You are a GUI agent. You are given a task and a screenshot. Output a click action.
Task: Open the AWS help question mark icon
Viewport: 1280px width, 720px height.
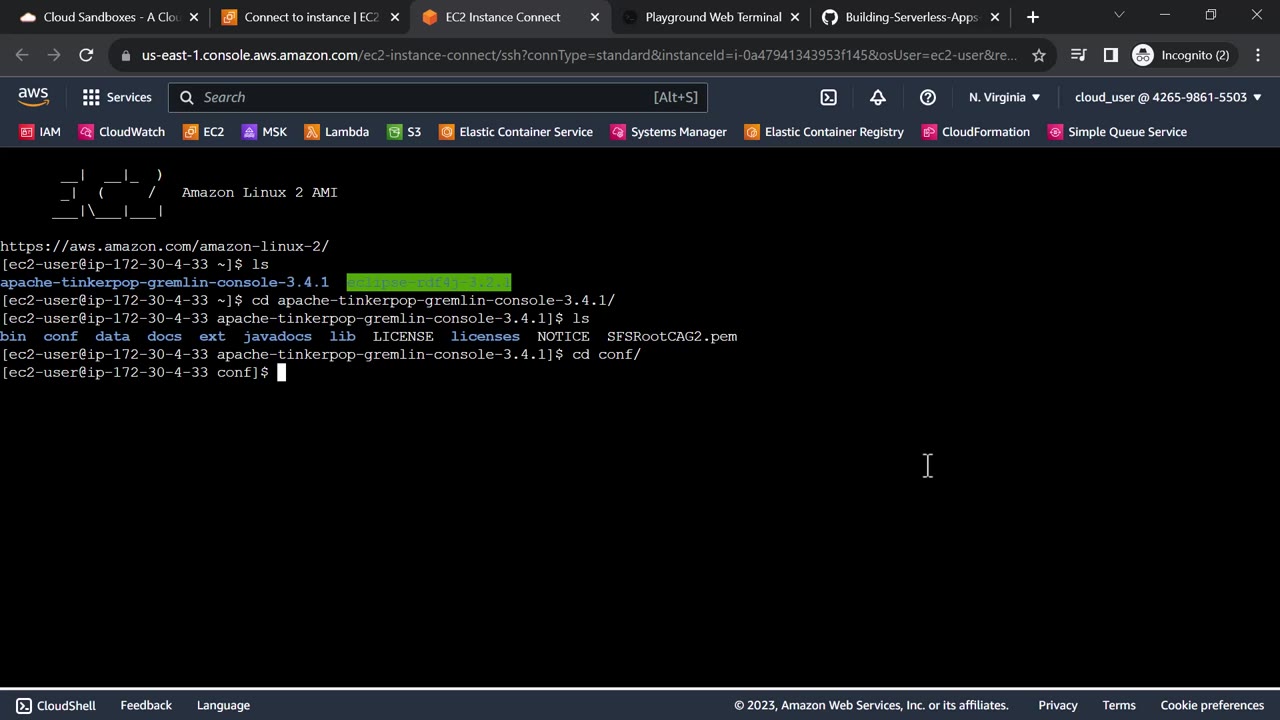click(x=928, y=97)
